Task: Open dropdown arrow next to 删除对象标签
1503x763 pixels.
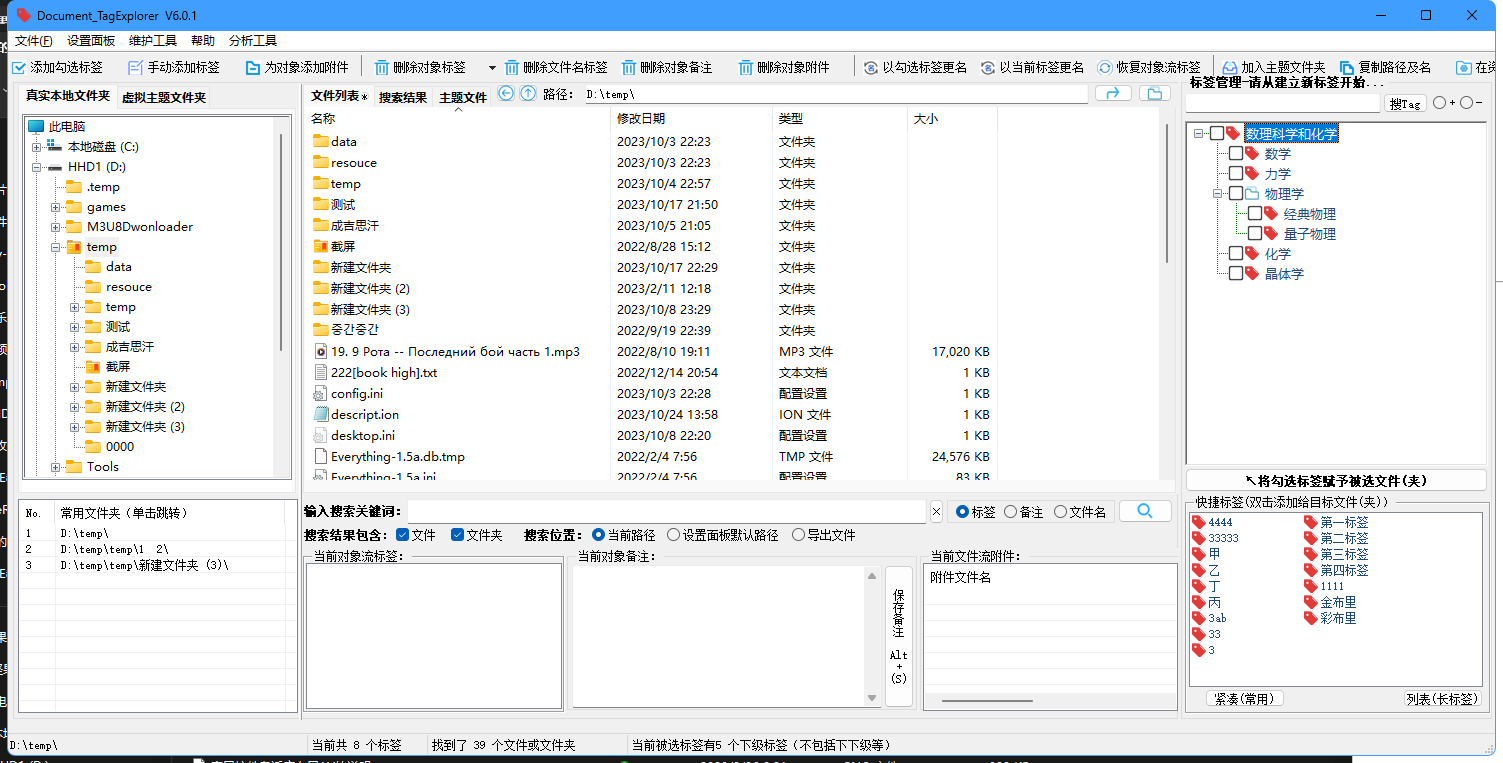Action: [x=491, y=67]
